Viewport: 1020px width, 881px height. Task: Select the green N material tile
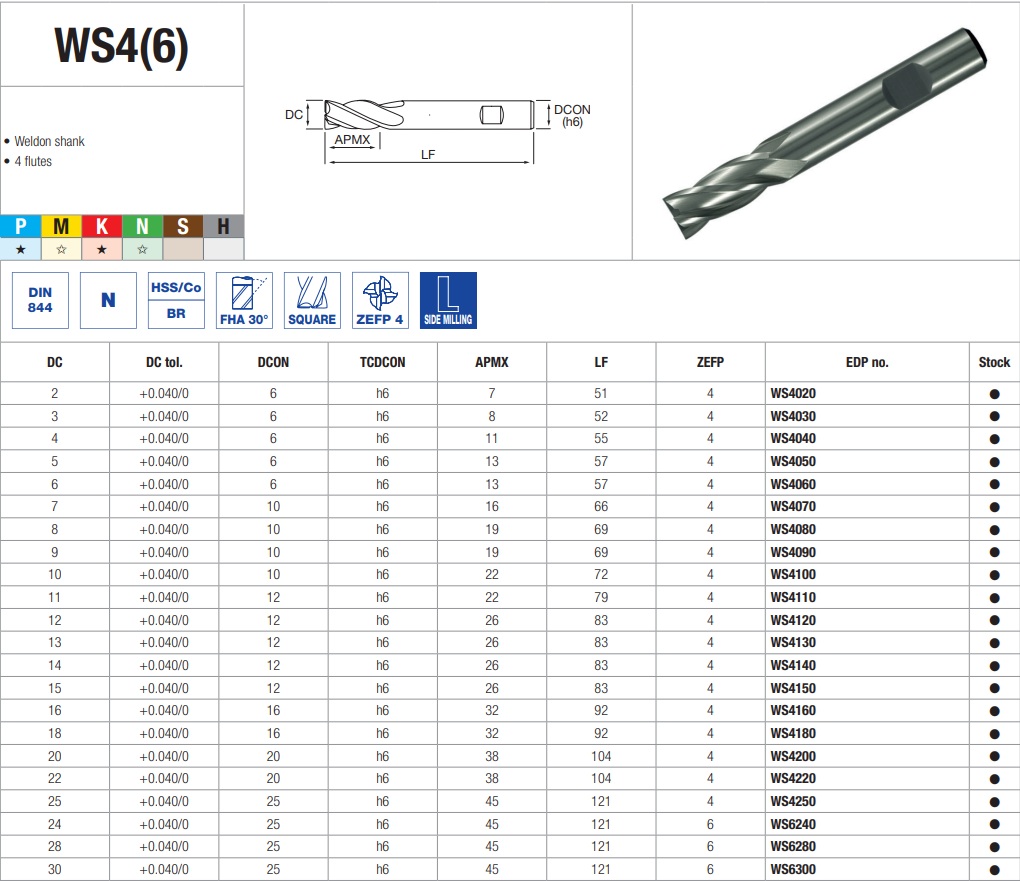click(x=142, y=226)
